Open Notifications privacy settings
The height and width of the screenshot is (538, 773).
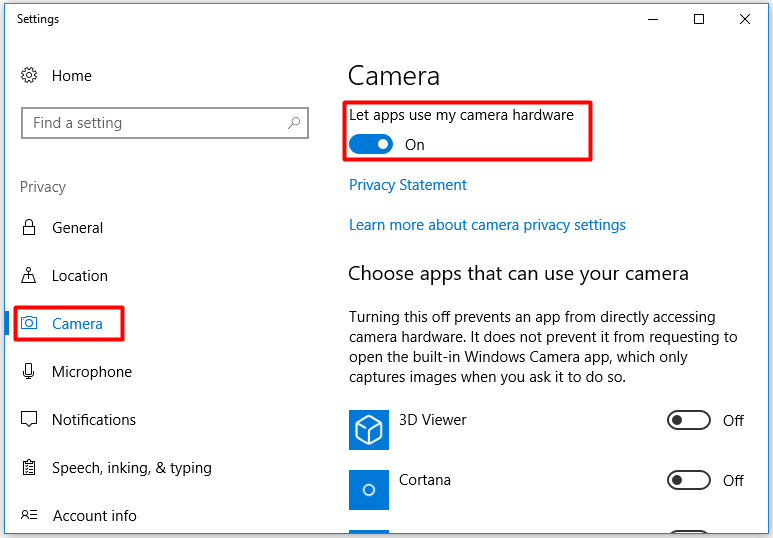click(94, 420)
